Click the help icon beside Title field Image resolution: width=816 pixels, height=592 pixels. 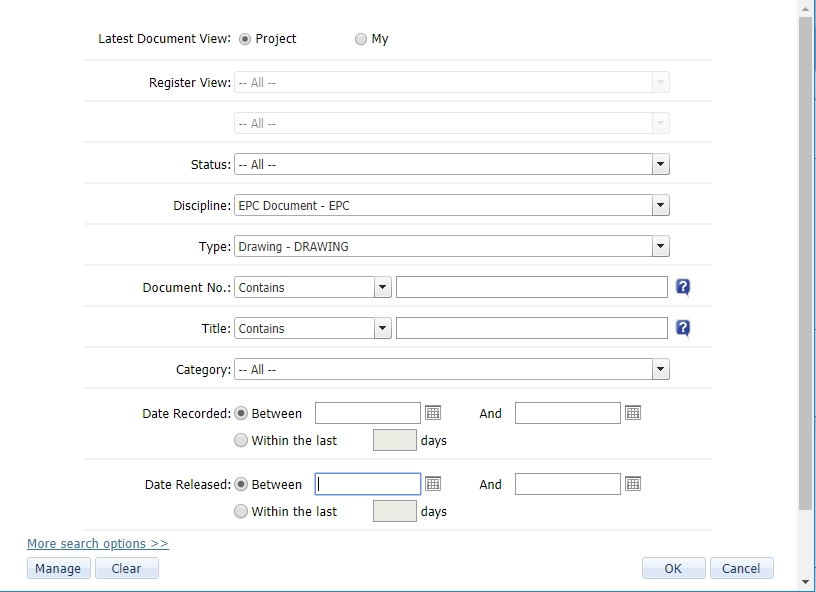click(682, 328)
